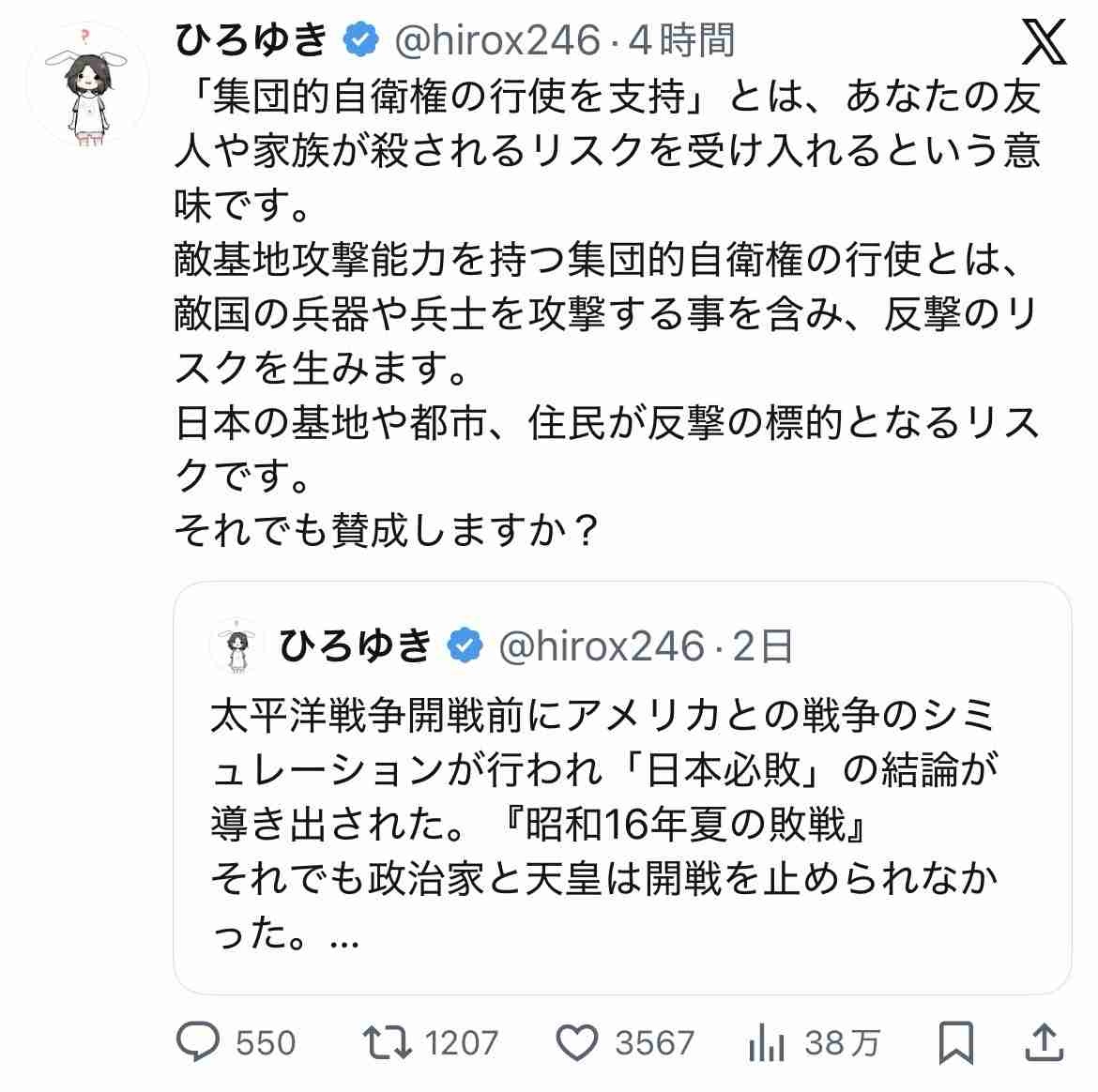1098x1092 pixels.
Task: Click the small avatar in quoted post
Action: click(x=236, y=646)
